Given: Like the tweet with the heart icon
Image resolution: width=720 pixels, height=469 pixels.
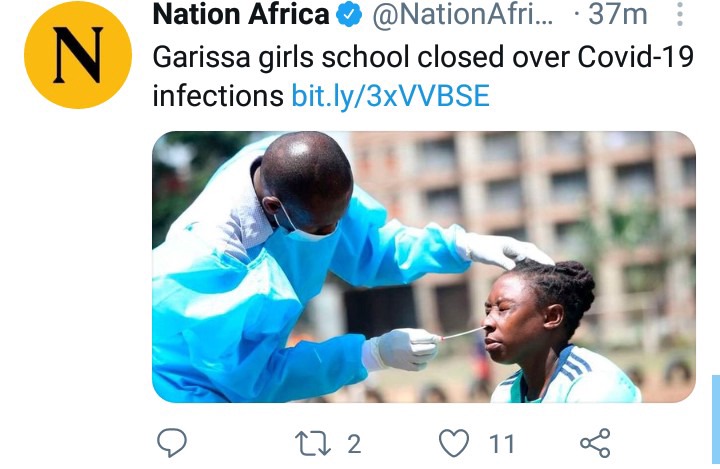Looking at the screenshot, I should click(454, 443).
